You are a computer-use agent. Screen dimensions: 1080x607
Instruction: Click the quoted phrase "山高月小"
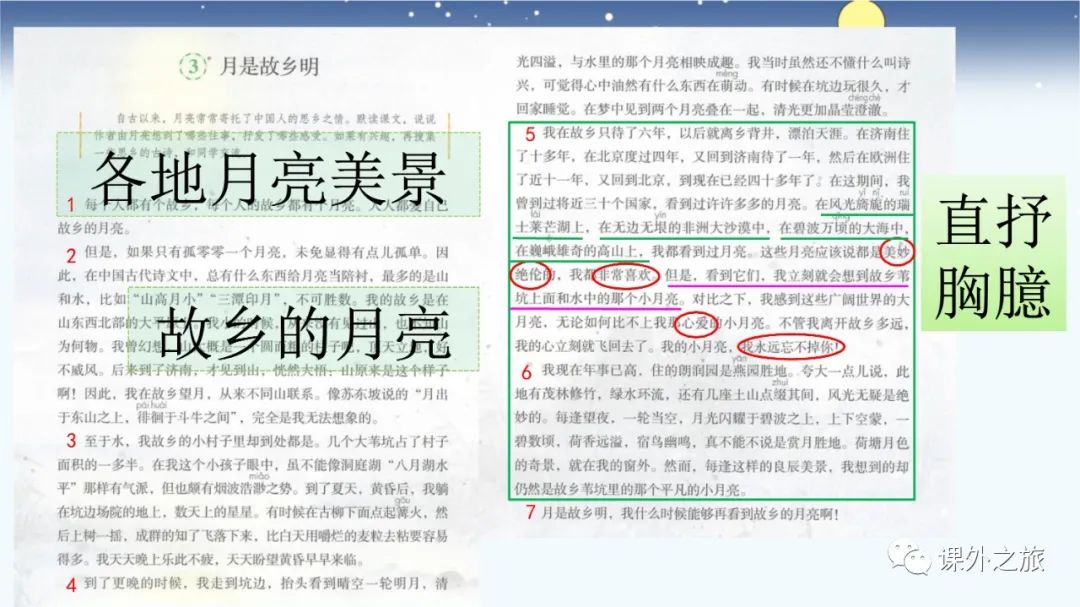click(x=167, y=300)
